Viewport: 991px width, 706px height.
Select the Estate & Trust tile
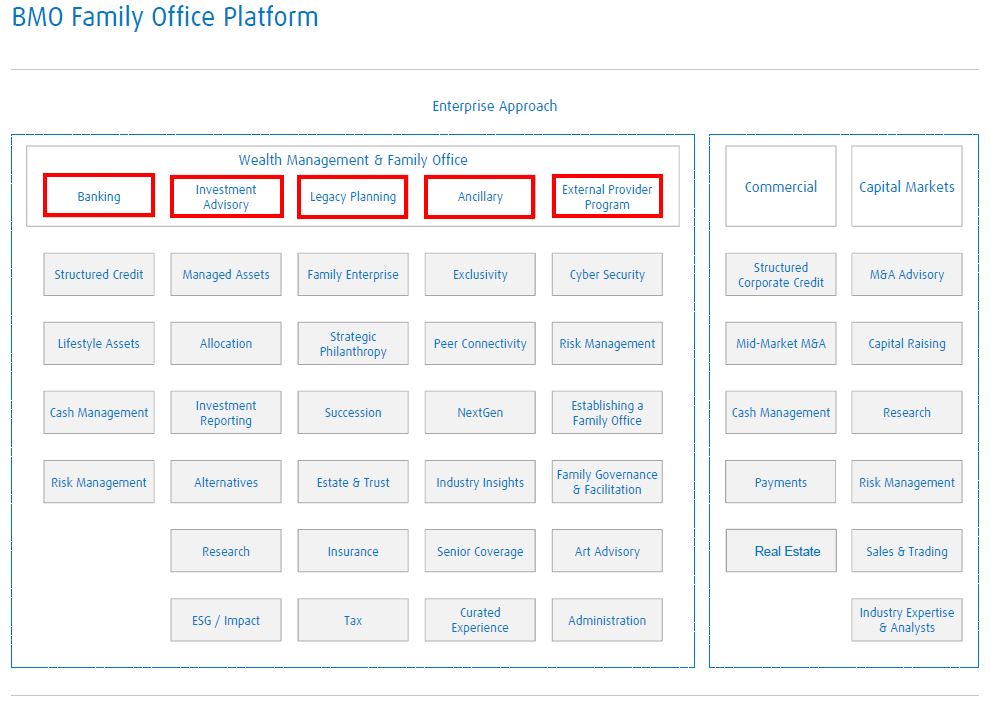(x=353, y=482)
